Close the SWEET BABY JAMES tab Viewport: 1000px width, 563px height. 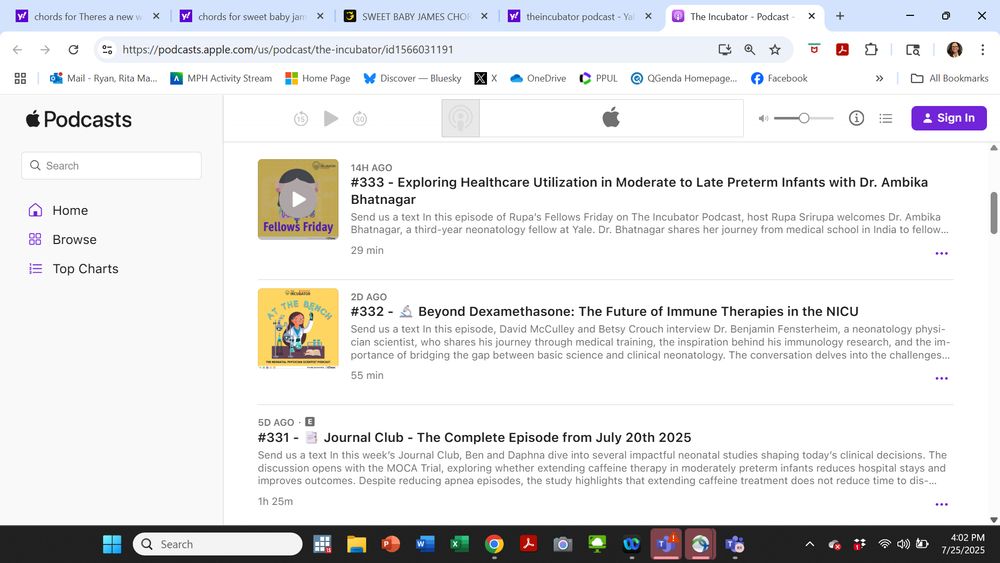(484, 17)
